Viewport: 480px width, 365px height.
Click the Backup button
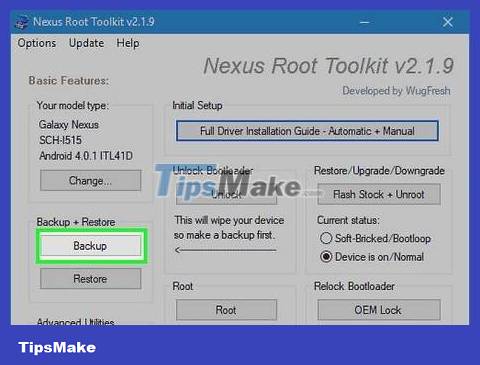tap(90, 246)
